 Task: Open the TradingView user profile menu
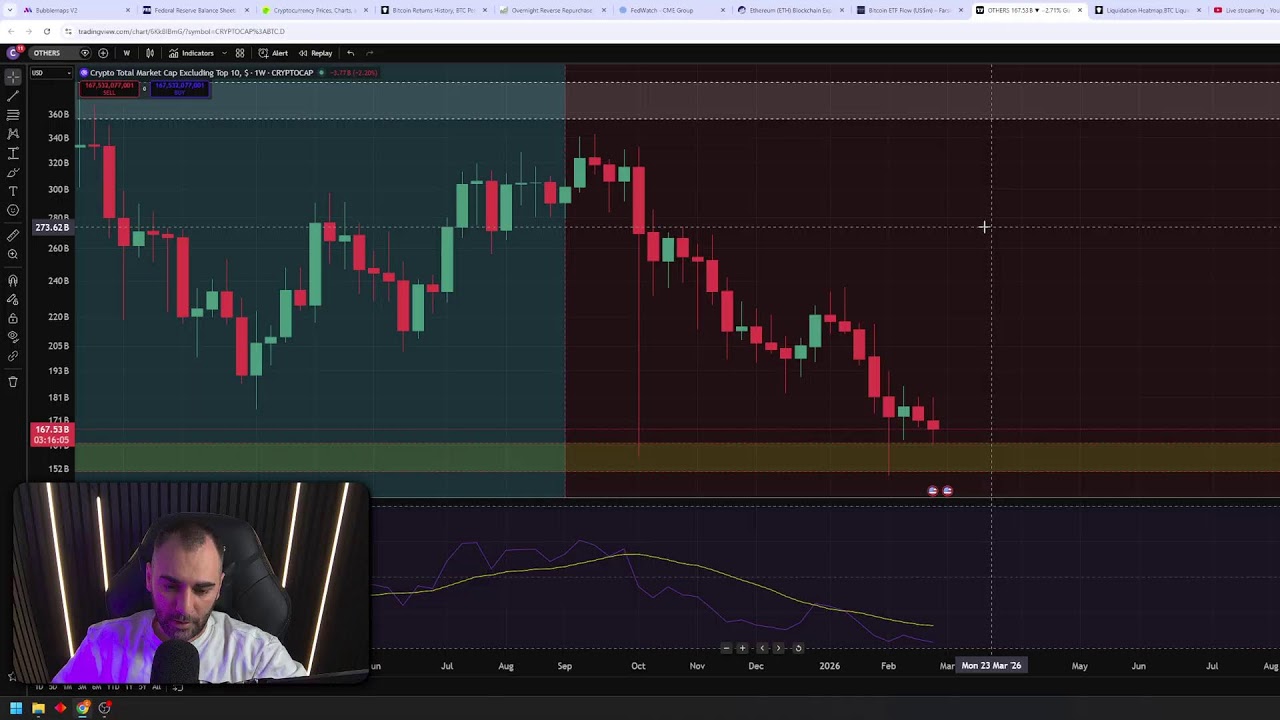tap(14, 52)
